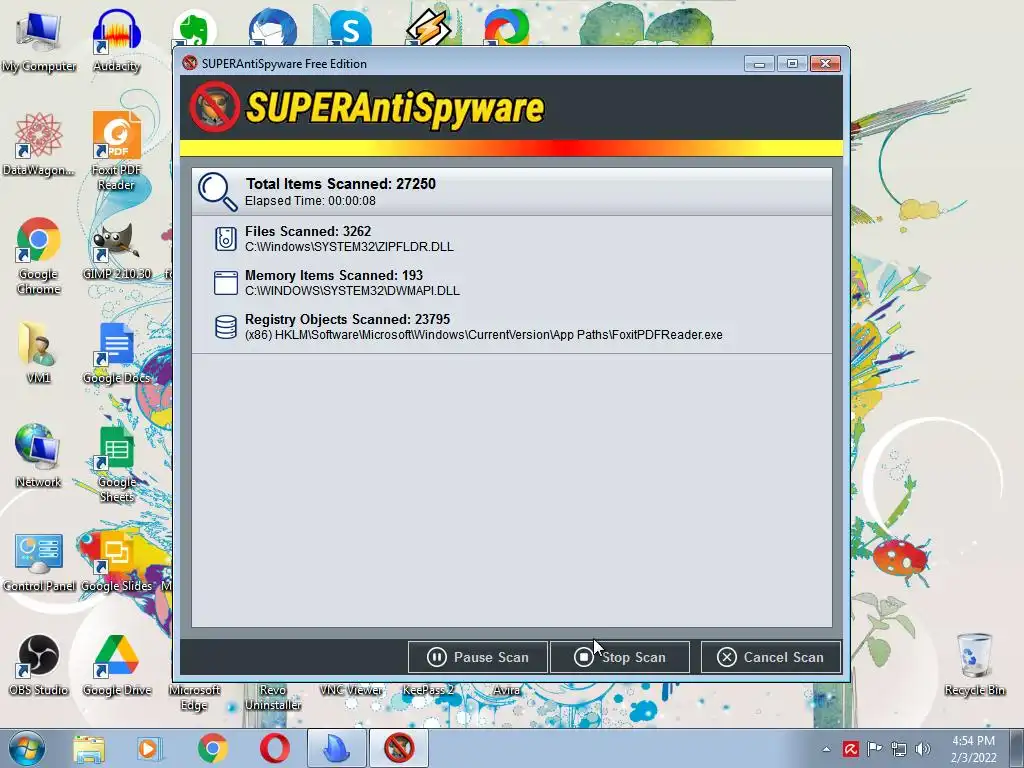Image resolution: width=1024 pixels, height=768 pixels.
Task: Select the OBS Studio desktop shortcut
Action: point(39,665)
